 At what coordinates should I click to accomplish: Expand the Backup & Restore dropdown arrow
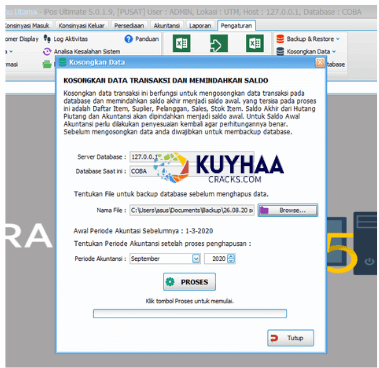(x=338, y=39)
